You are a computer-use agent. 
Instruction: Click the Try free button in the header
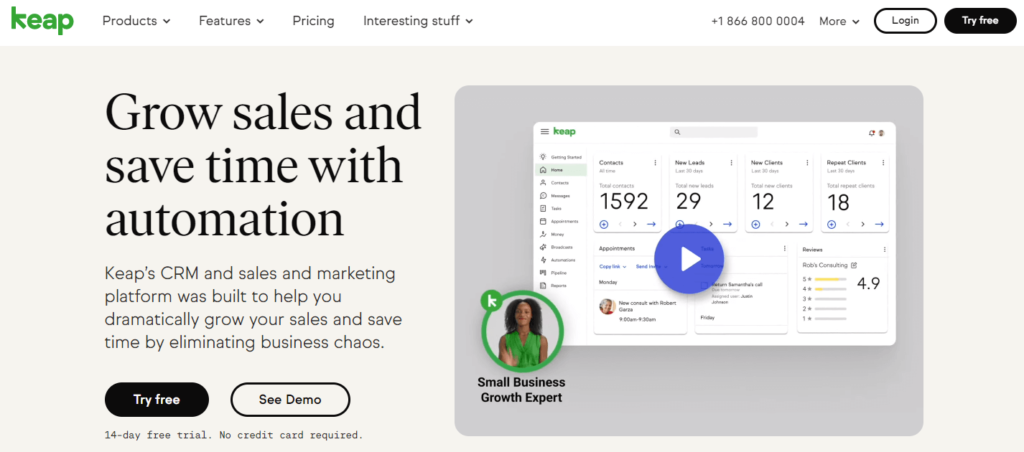tap(980, 20)
